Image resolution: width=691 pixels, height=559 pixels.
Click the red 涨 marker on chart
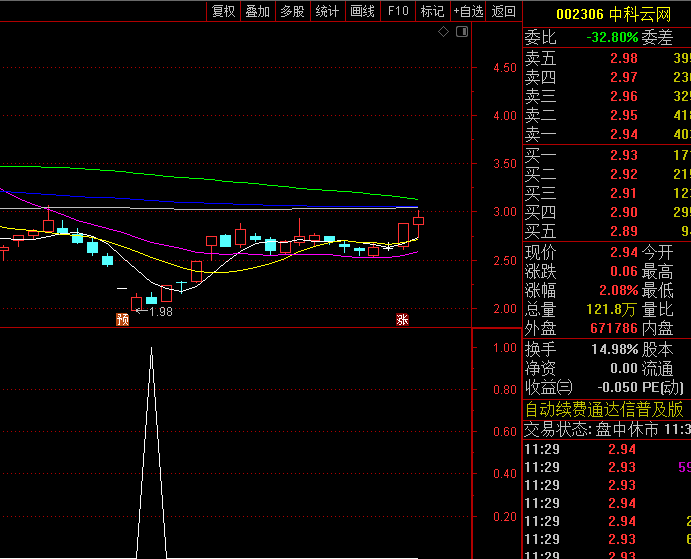[402, 320]
